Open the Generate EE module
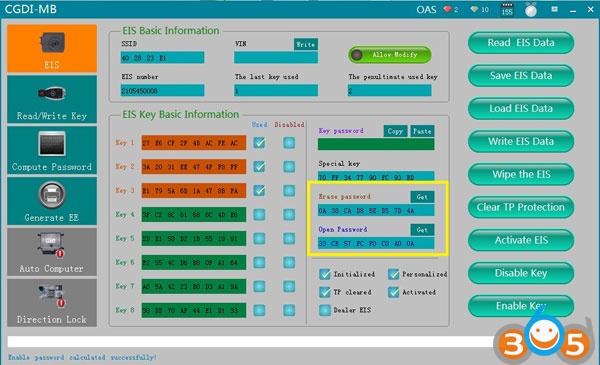600x365 pixels. 52,201
